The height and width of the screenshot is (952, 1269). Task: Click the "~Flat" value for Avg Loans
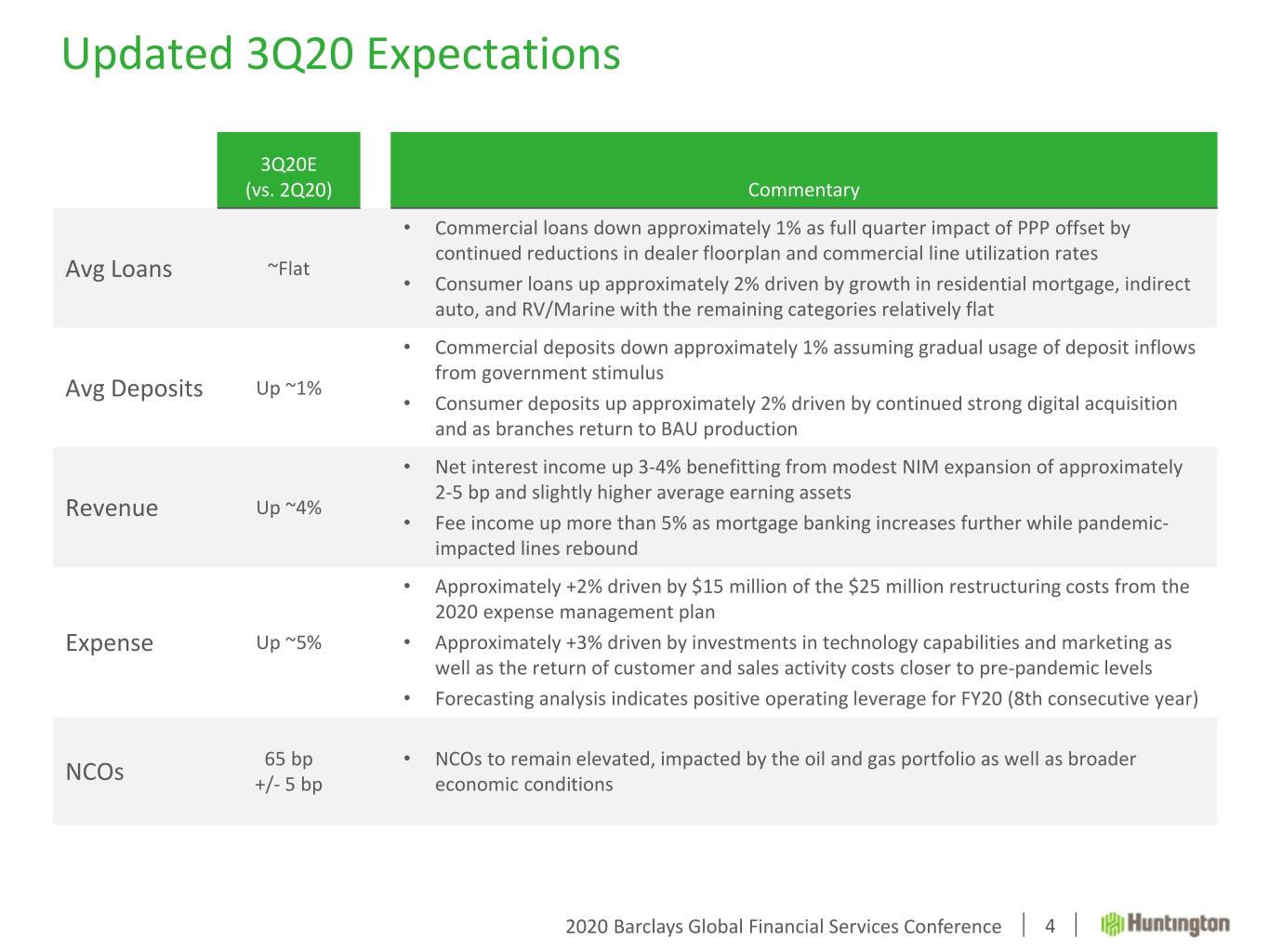tap(288, 269)
